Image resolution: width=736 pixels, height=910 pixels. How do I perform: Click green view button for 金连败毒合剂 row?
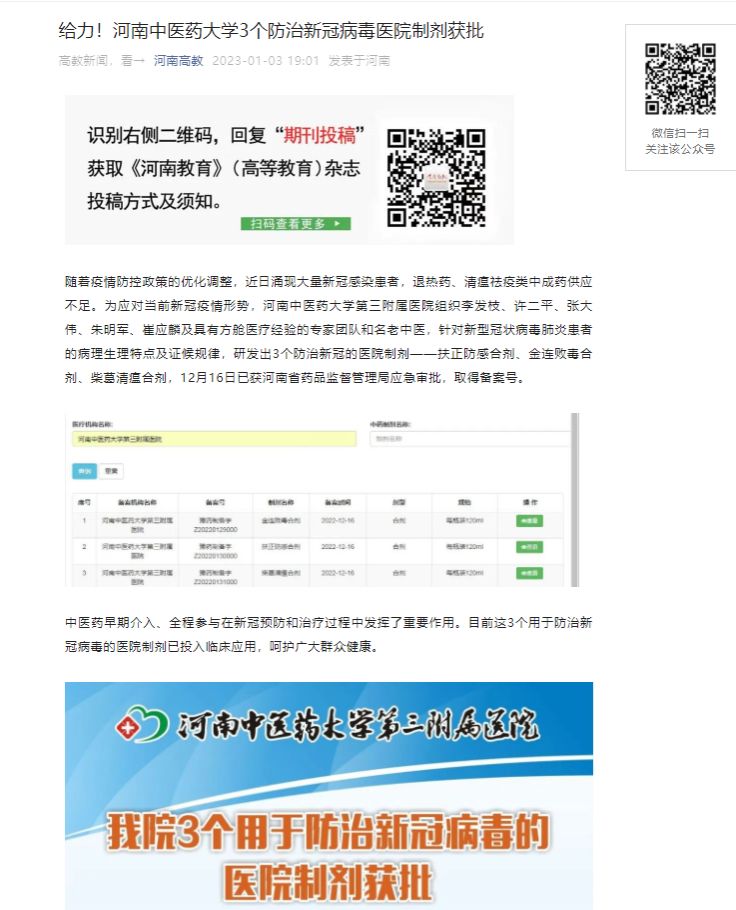[x=529, y=521]
